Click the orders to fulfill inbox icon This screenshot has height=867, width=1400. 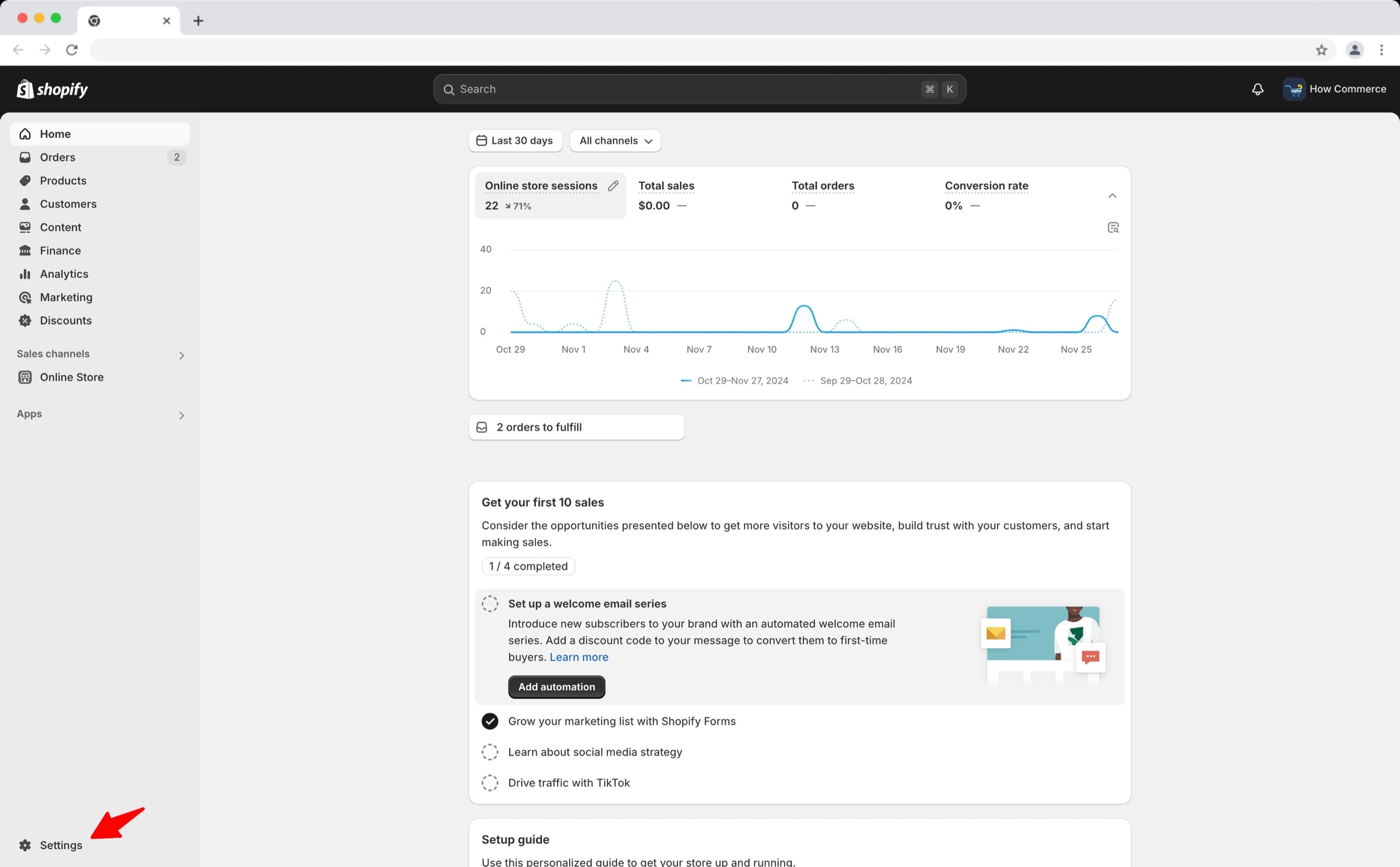(x=482, y=428)
